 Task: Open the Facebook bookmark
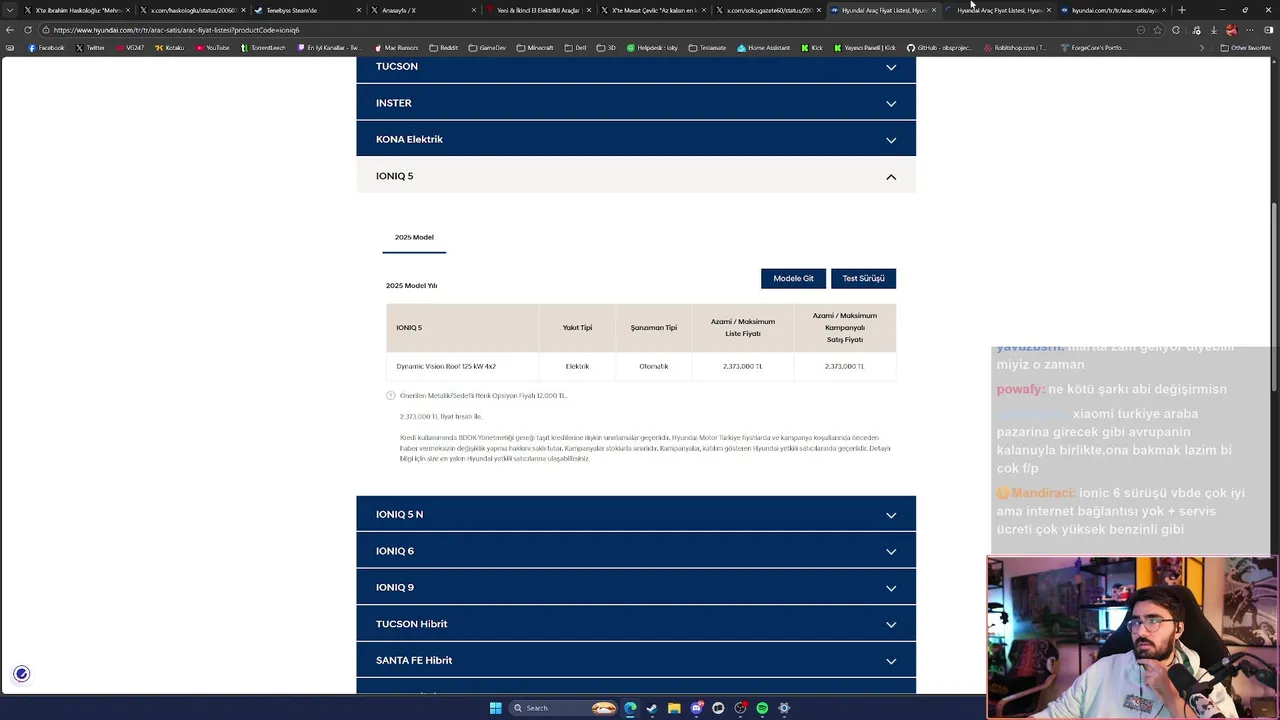pyautogui.click(x=46, y=48)
